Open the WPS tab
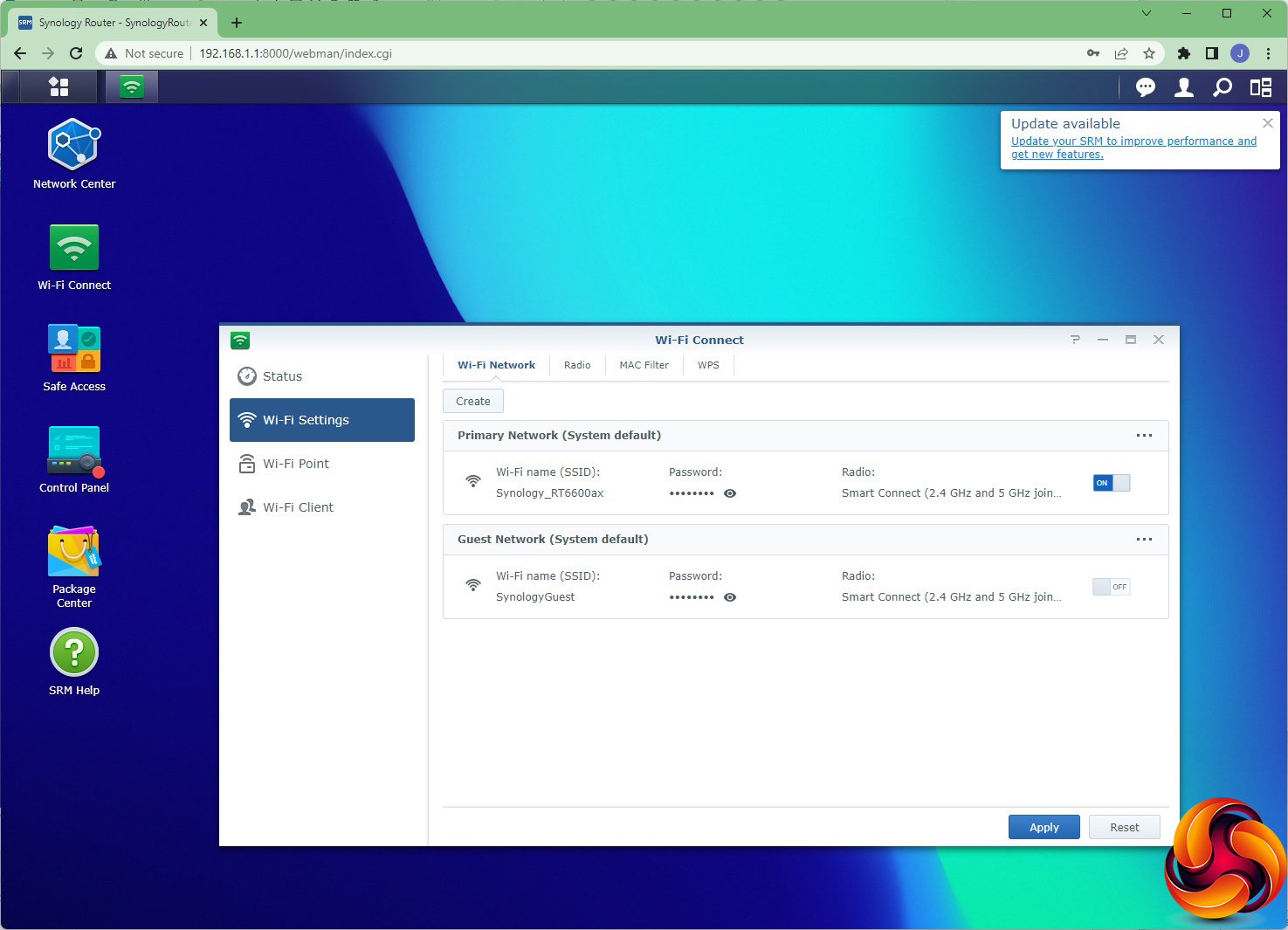Image resolution: width=1288 pixels, height=930 pixels. pos(708,365)
